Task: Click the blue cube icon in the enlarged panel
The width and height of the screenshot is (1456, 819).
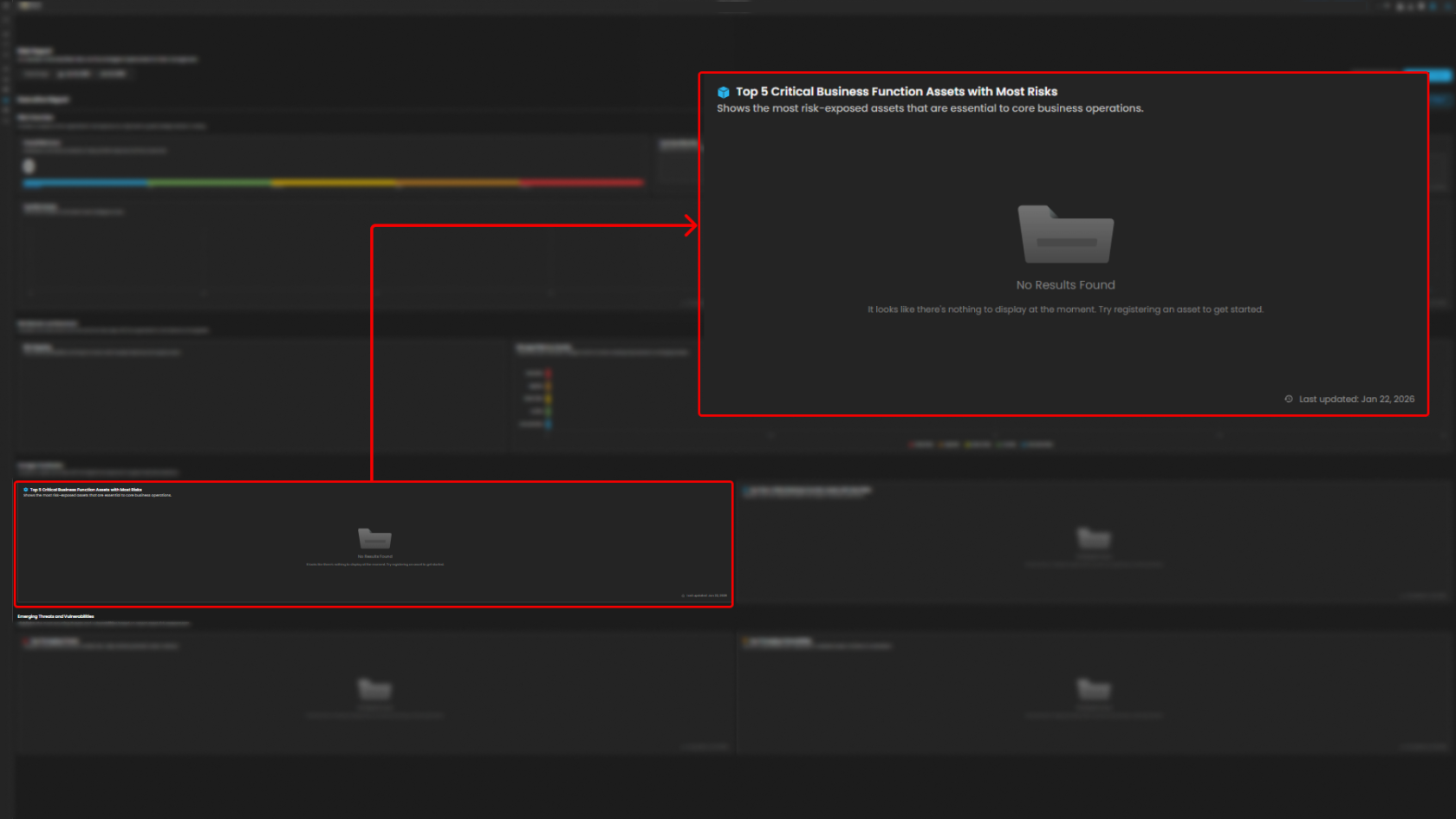Action: point(723,92)
